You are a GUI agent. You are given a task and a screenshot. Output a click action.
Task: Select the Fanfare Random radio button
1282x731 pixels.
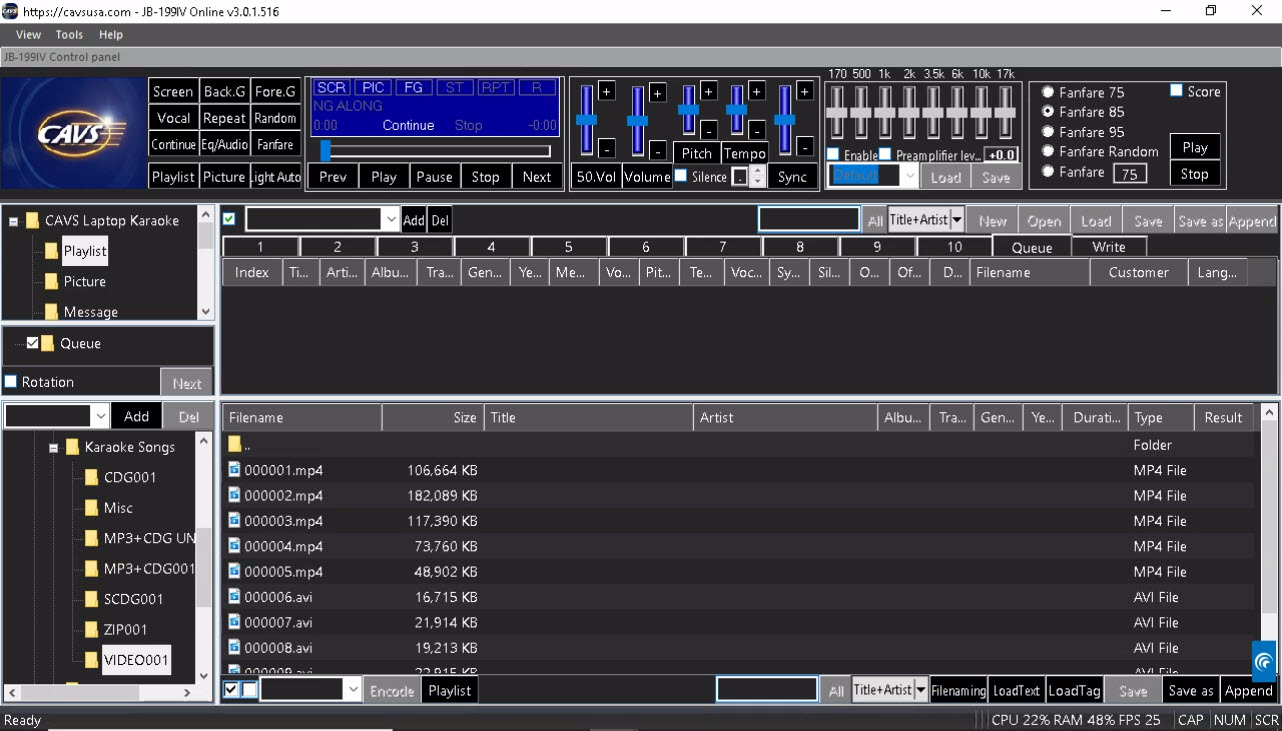(x=1048, y=152)
